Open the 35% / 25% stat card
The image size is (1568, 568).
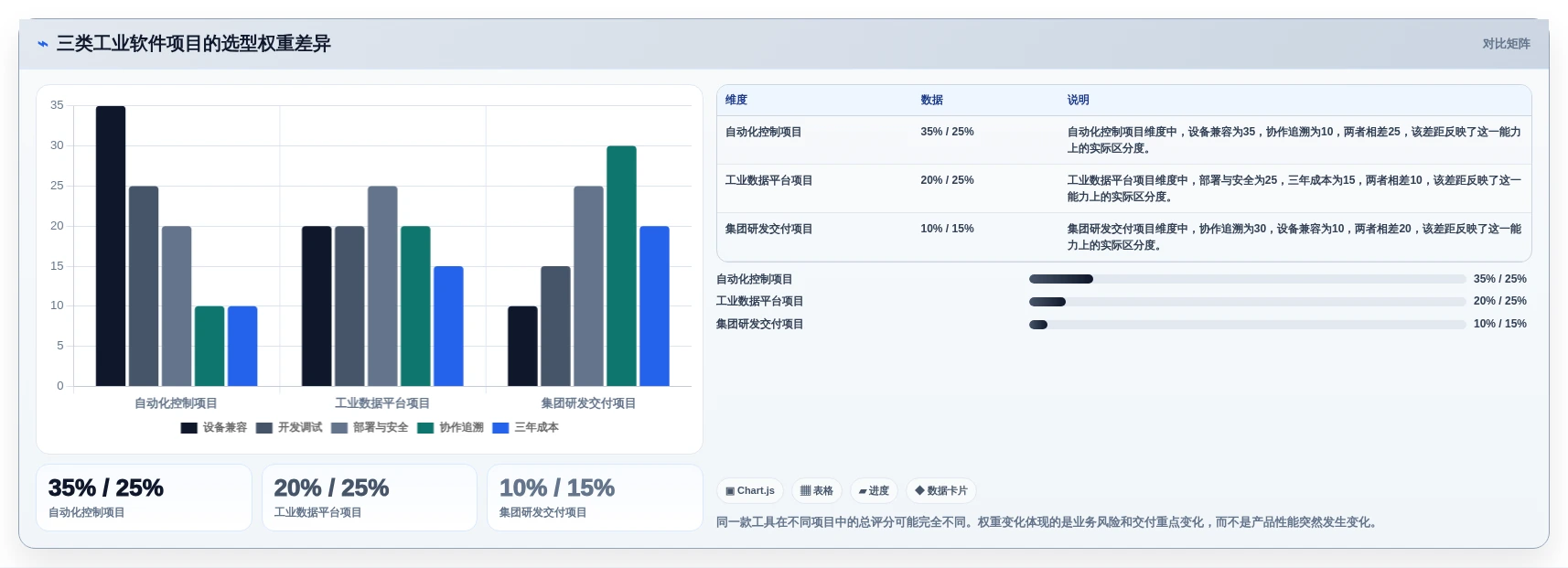click(x=144, y=498)
